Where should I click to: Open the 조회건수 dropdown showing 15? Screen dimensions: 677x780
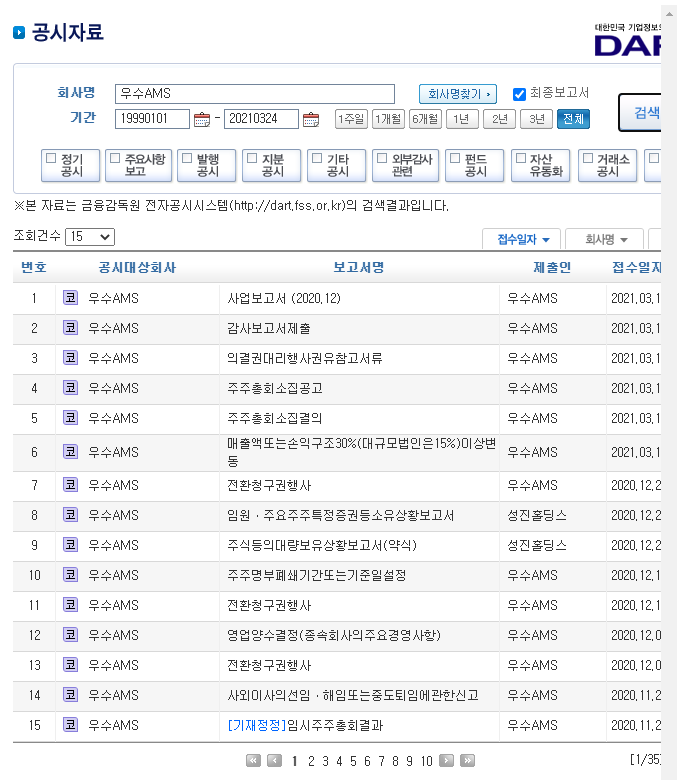(90, 237)
